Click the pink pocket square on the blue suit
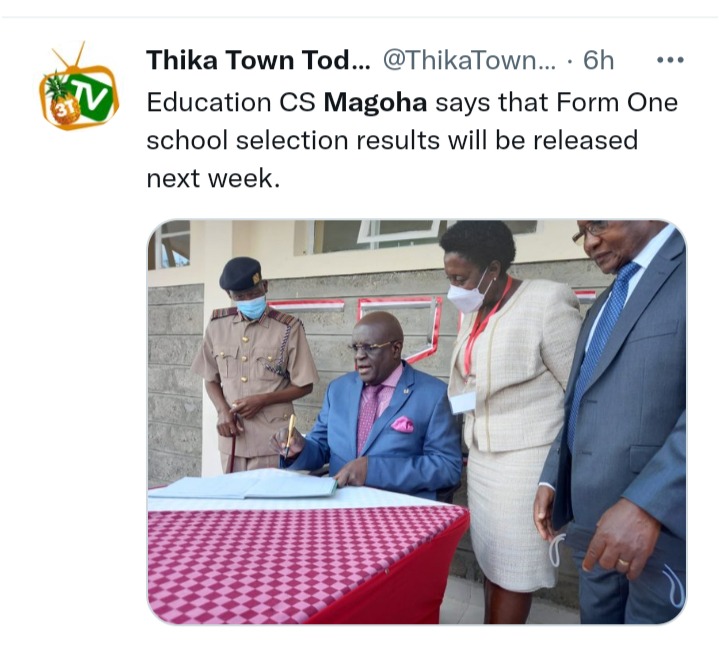 tap(402, 425)
